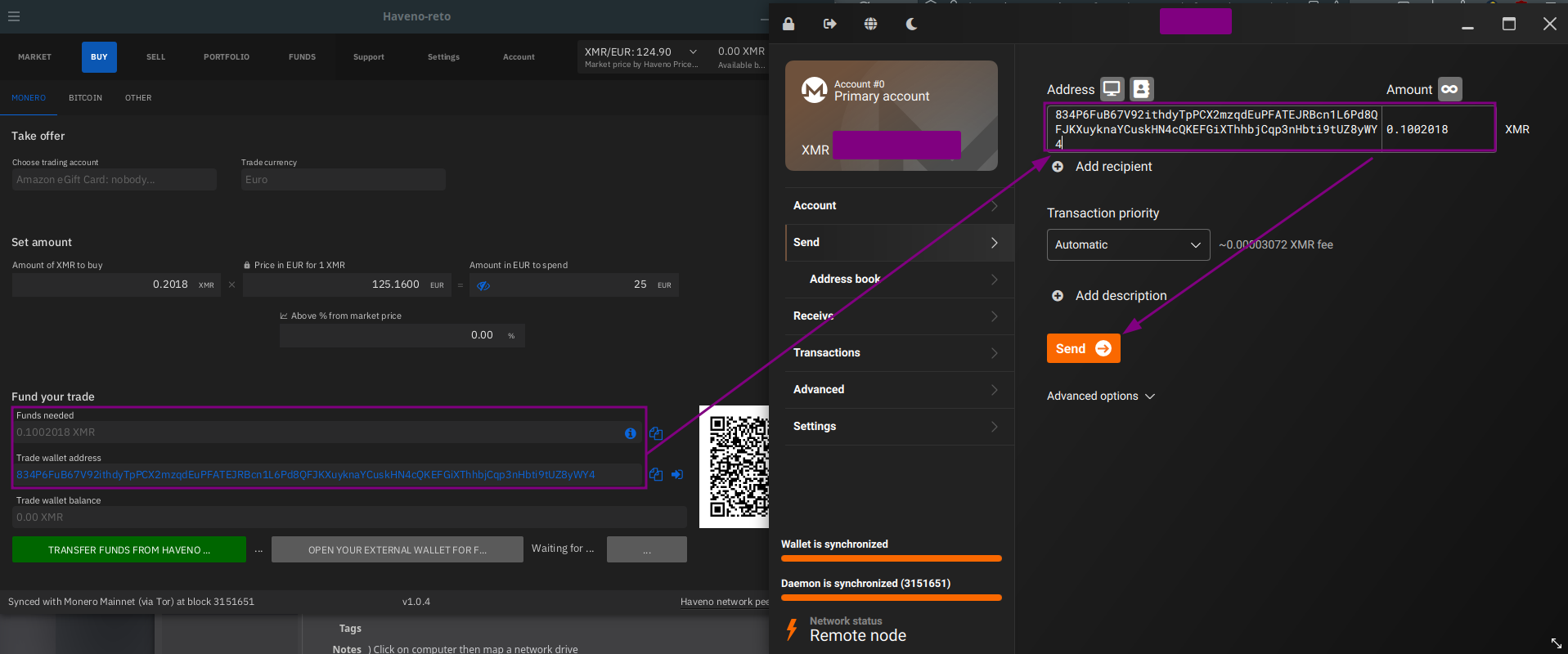Open address book icon next to Address
The height and width of the screenshot is (654, 1568).
coord(1141,88)
